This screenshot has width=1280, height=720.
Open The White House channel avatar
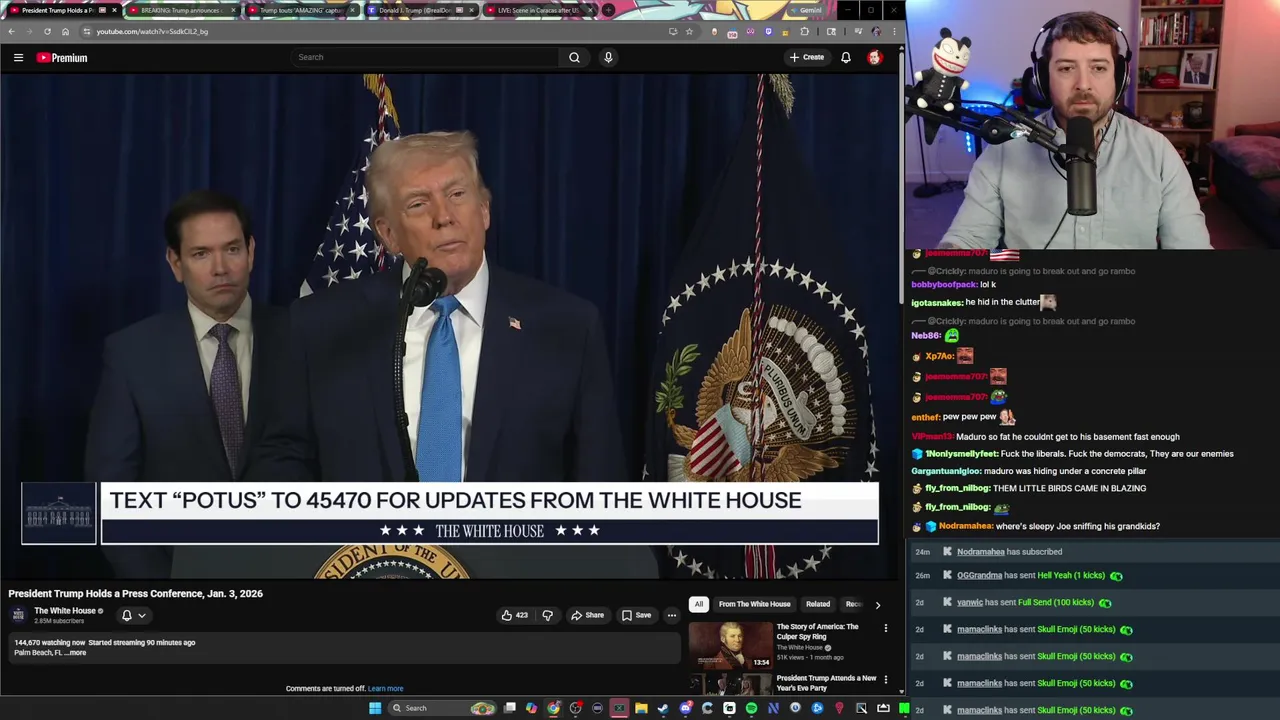click(x=18, y=615)
